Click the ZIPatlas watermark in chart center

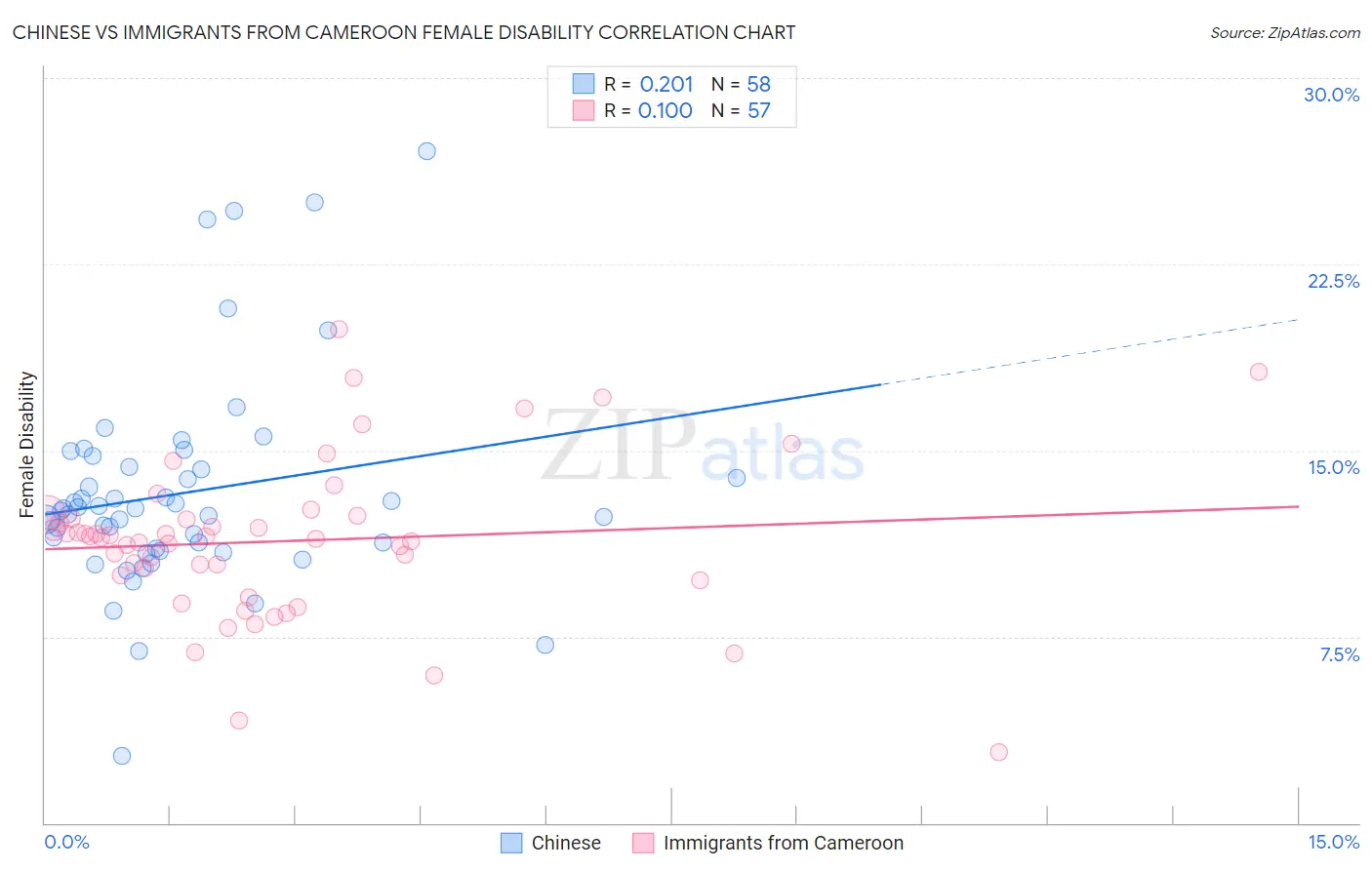(703, 448)
